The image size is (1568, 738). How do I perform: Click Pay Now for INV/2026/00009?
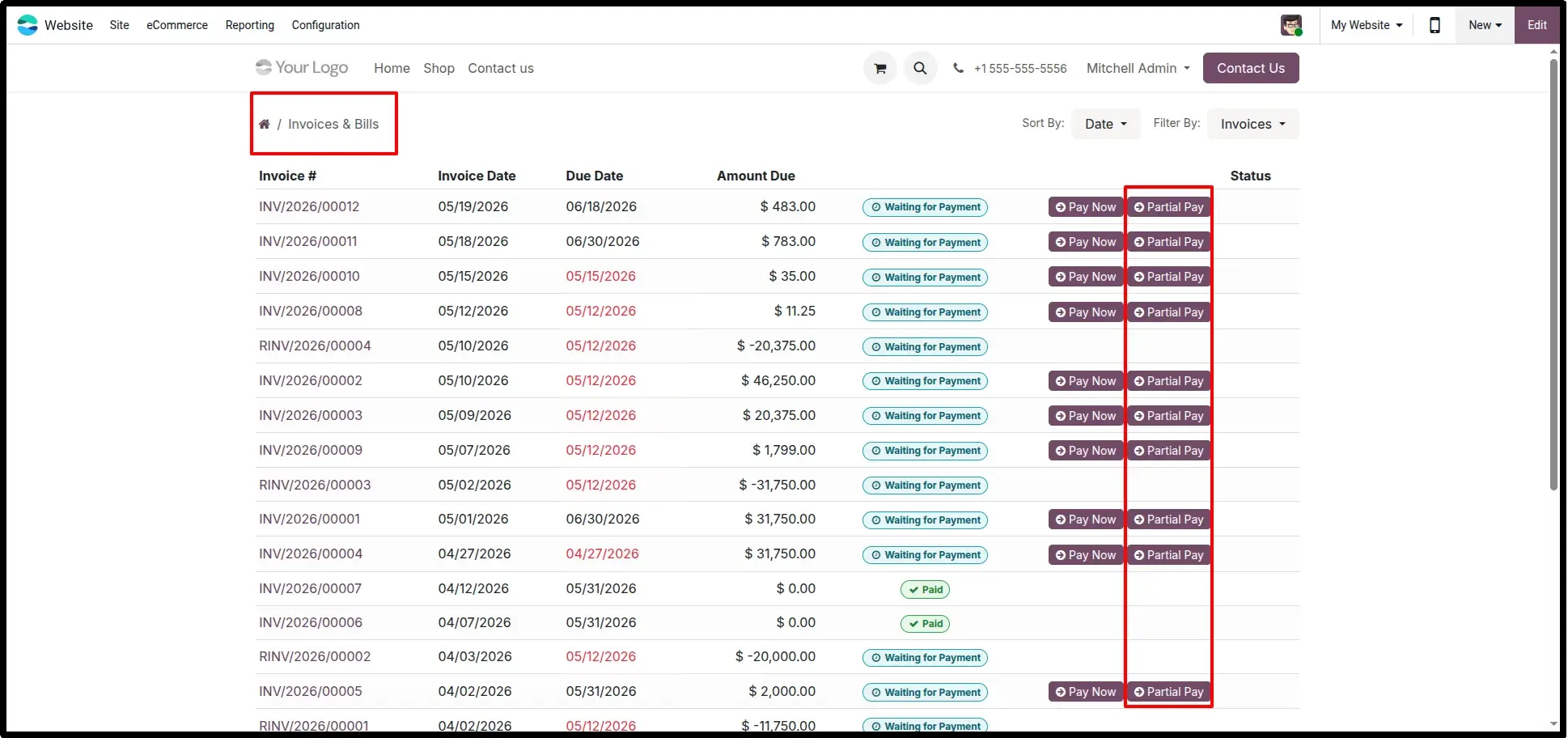1086,451
